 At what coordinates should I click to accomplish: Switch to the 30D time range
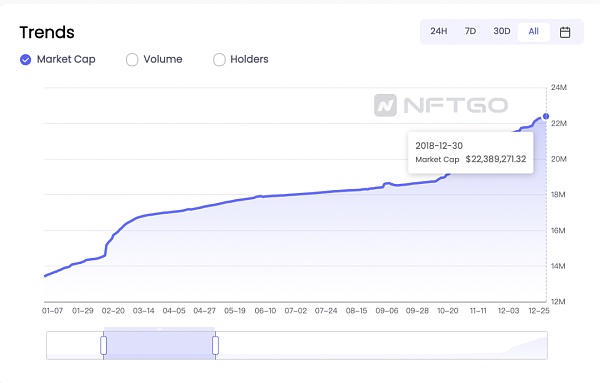pos(502,31)
